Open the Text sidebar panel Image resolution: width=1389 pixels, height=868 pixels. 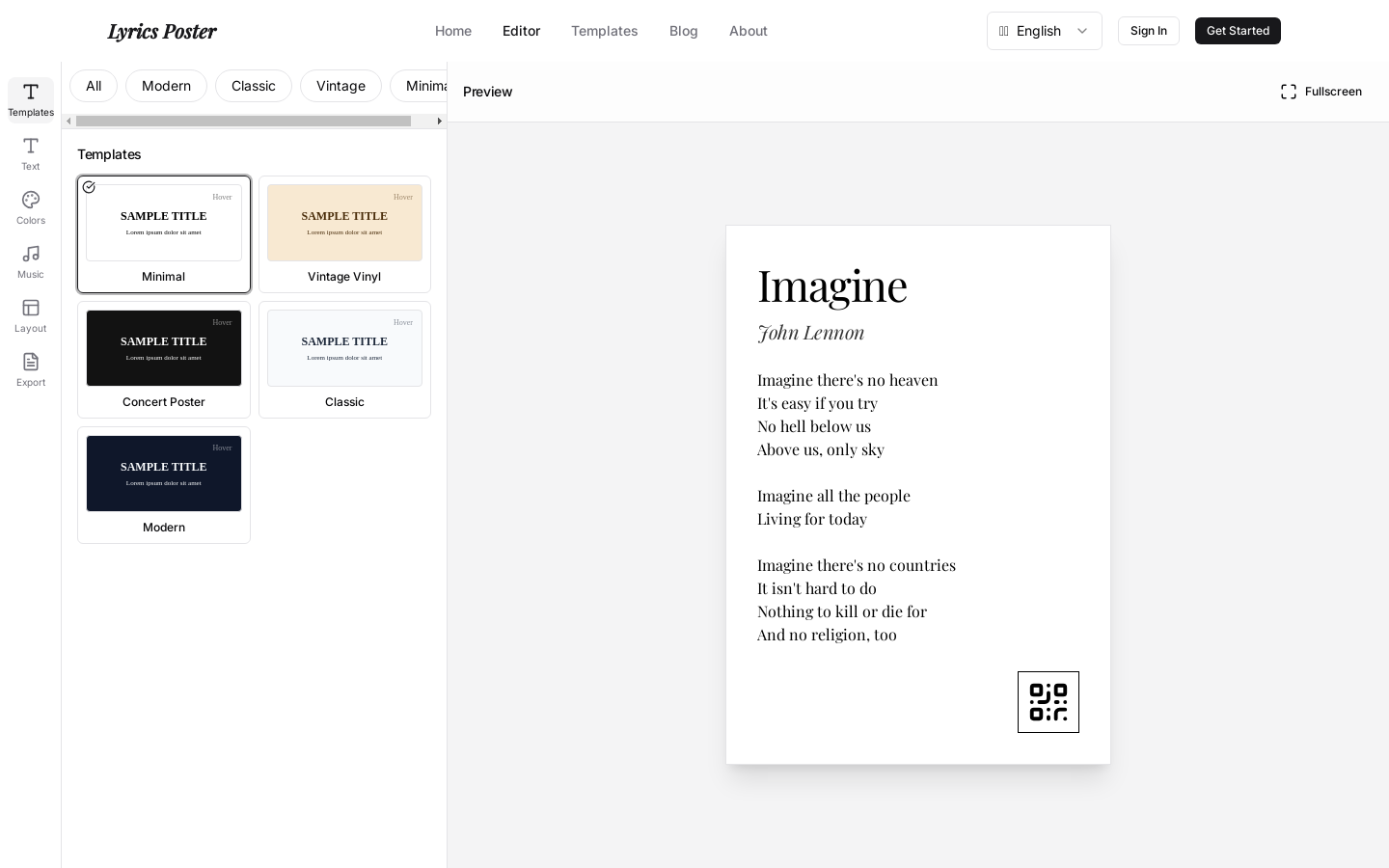point(31,154)
